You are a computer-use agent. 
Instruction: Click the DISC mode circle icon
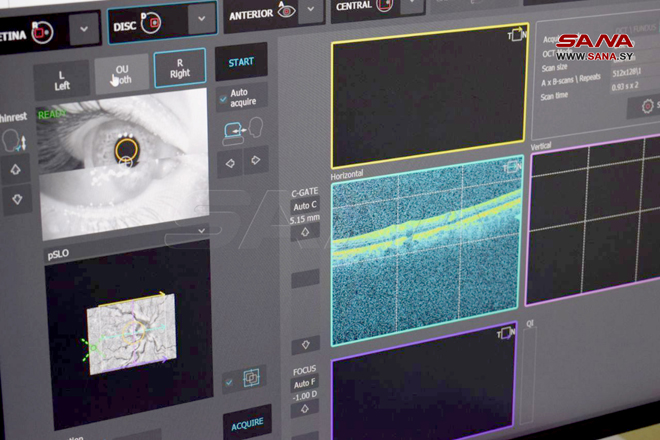150,22
